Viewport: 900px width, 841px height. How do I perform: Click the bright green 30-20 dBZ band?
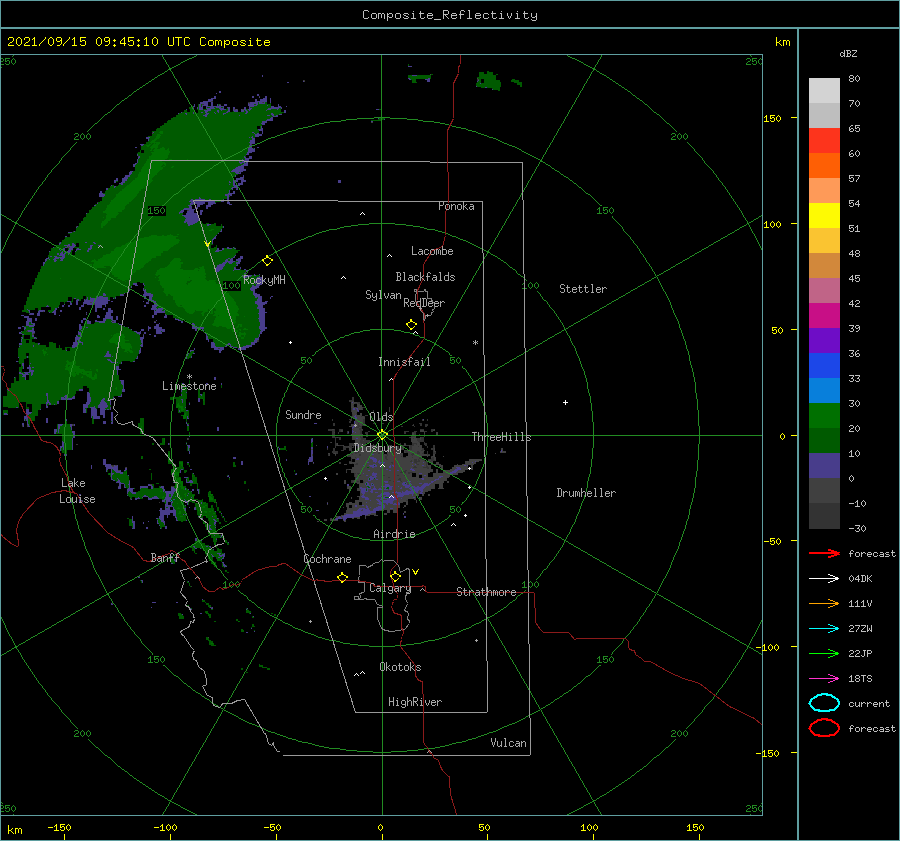coord(824,416)
